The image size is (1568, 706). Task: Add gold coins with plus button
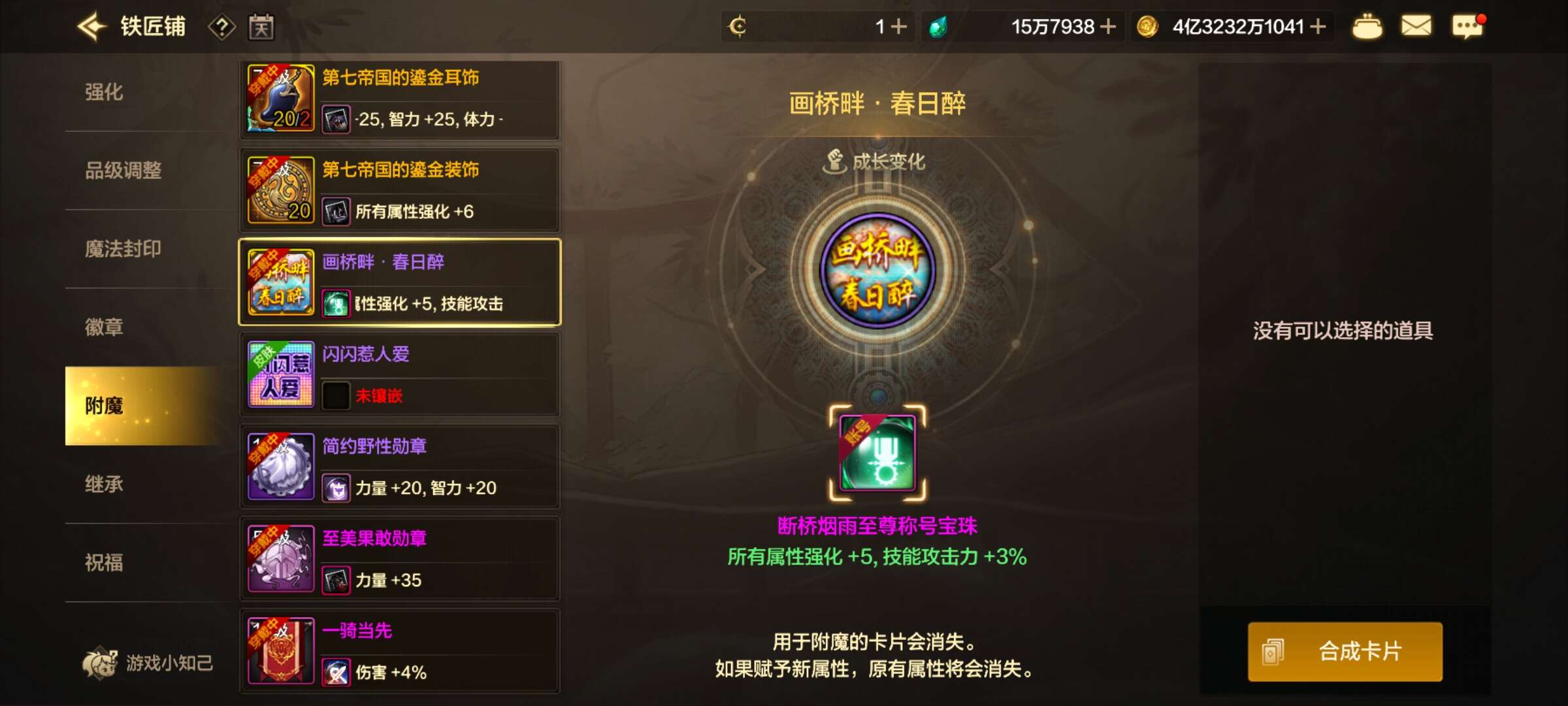[1318, 27]
